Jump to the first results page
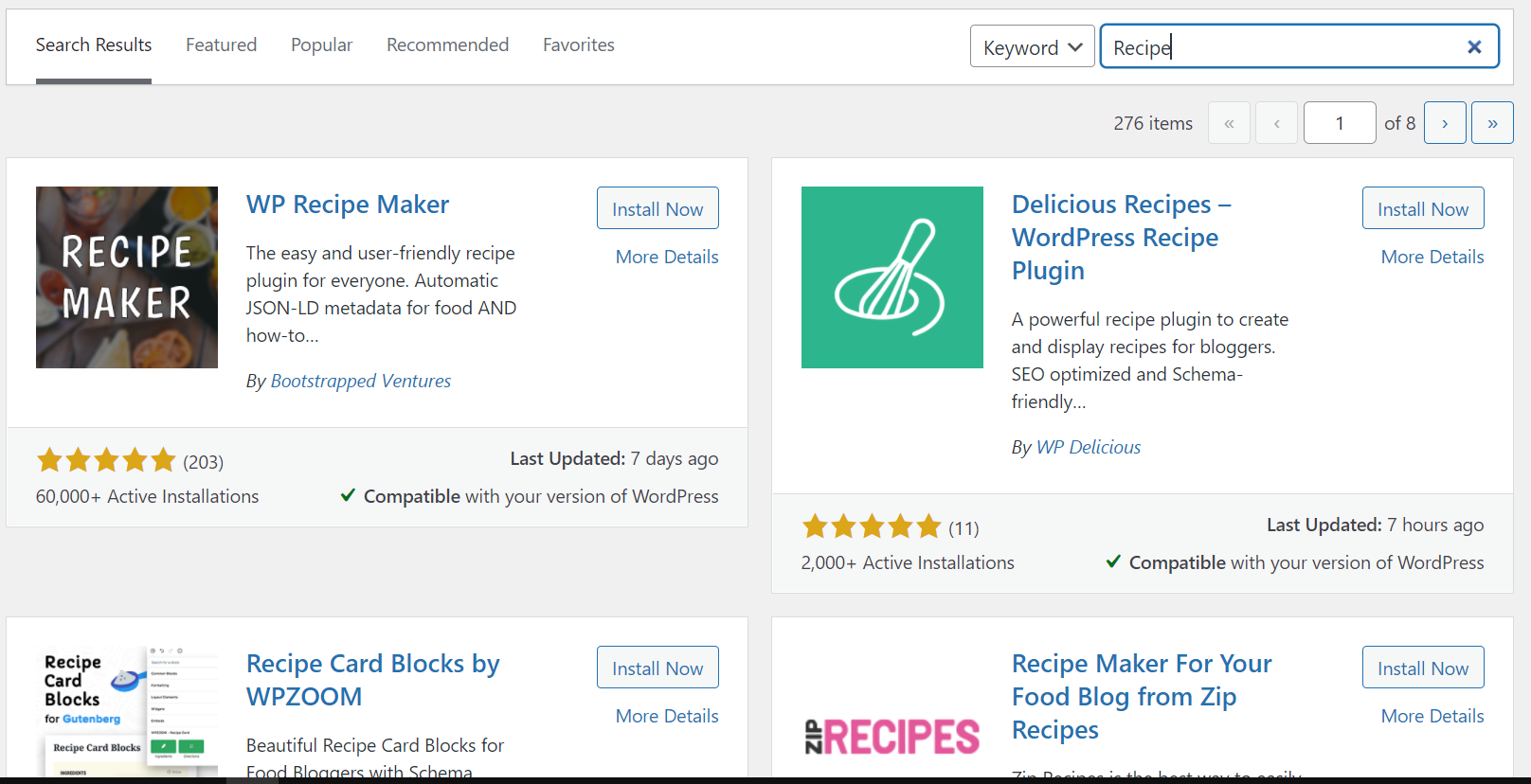Screen dimensions: 1531x784 (1229, 122)
